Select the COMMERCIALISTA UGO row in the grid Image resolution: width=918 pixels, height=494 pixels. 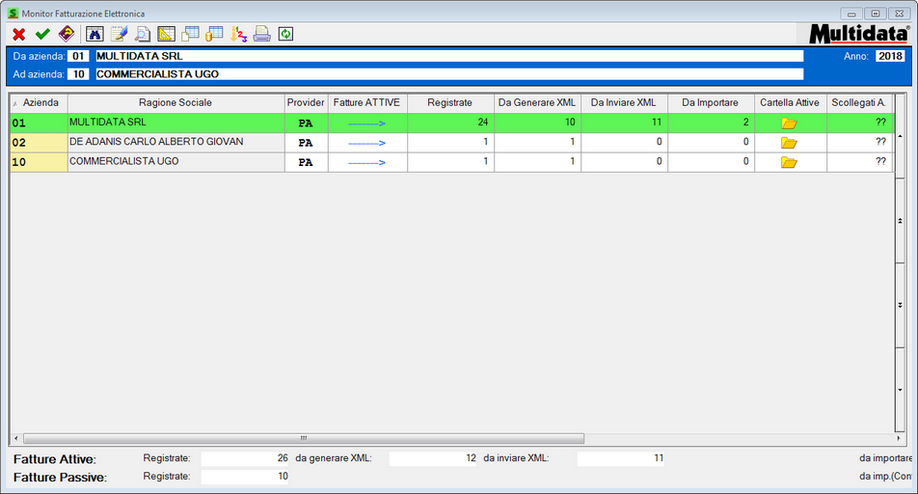[x=451, y=162]
